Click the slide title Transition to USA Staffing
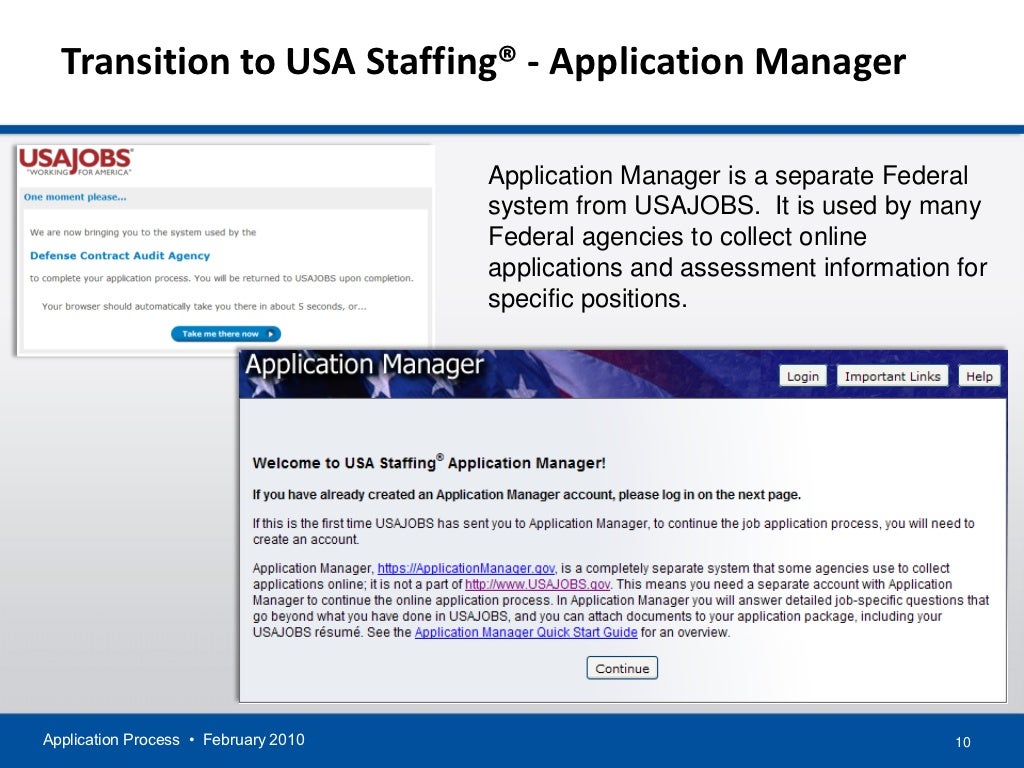The width and height of the screenshot is (1024, 768). tap(483, 61)
